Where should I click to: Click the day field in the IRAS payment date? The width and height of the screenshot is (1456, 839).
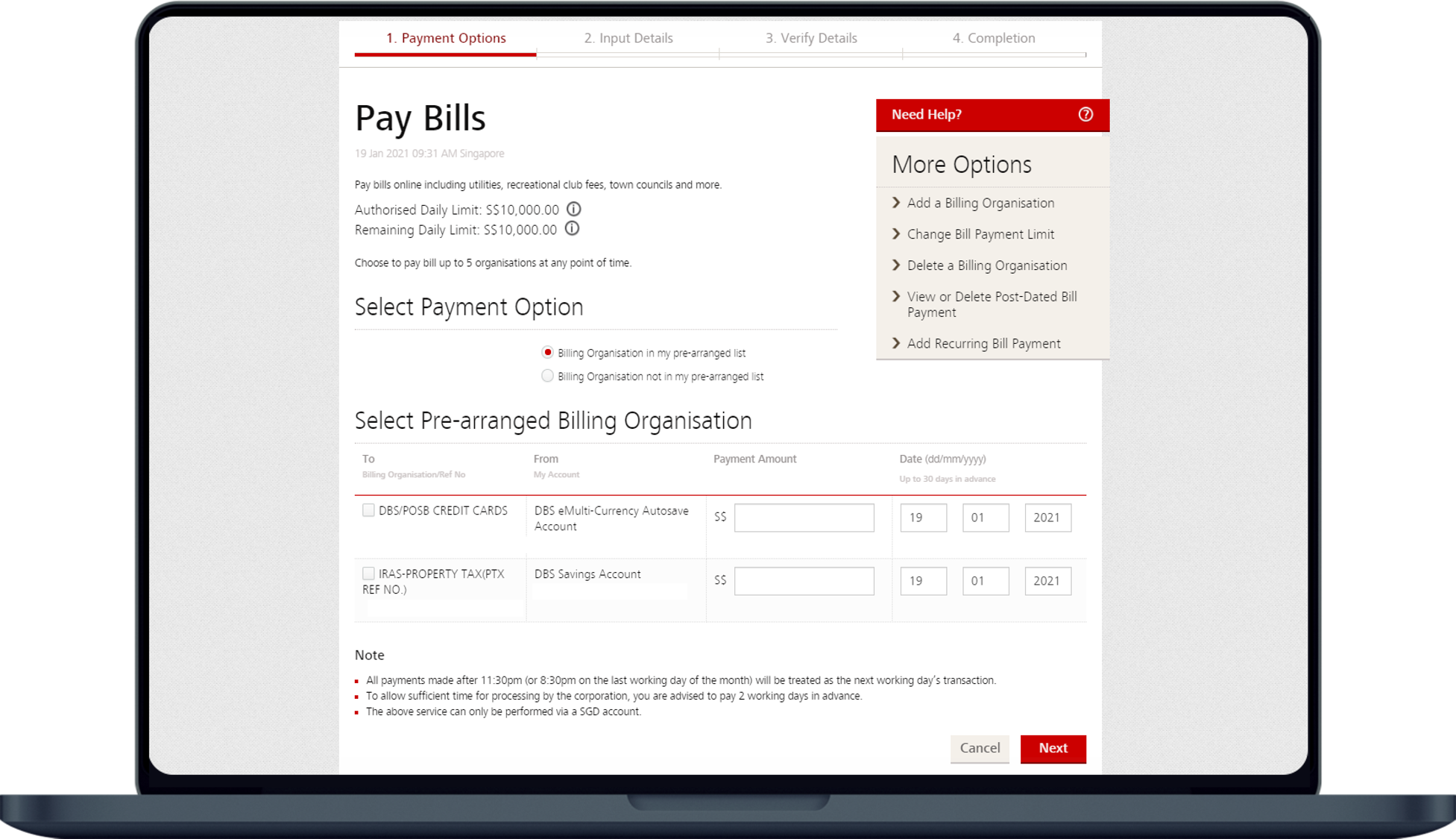923,580
